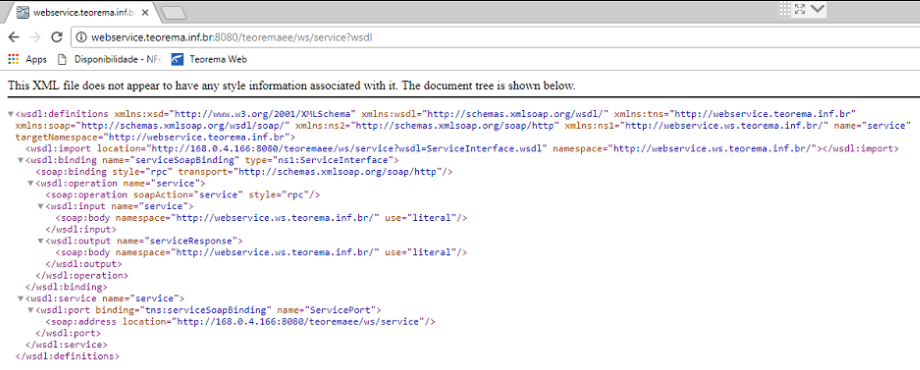Collapse the wsdl:operation name="service" node
Image resolution: width=920 pixels, height=370 pixels.
point(31,184)
